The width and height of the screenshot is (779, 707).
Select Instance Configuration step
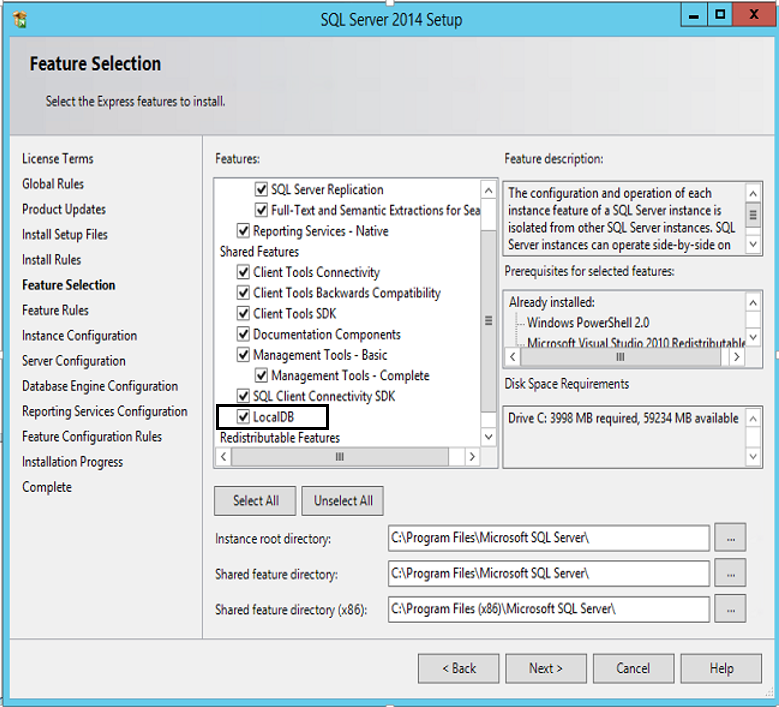point(79,335)
